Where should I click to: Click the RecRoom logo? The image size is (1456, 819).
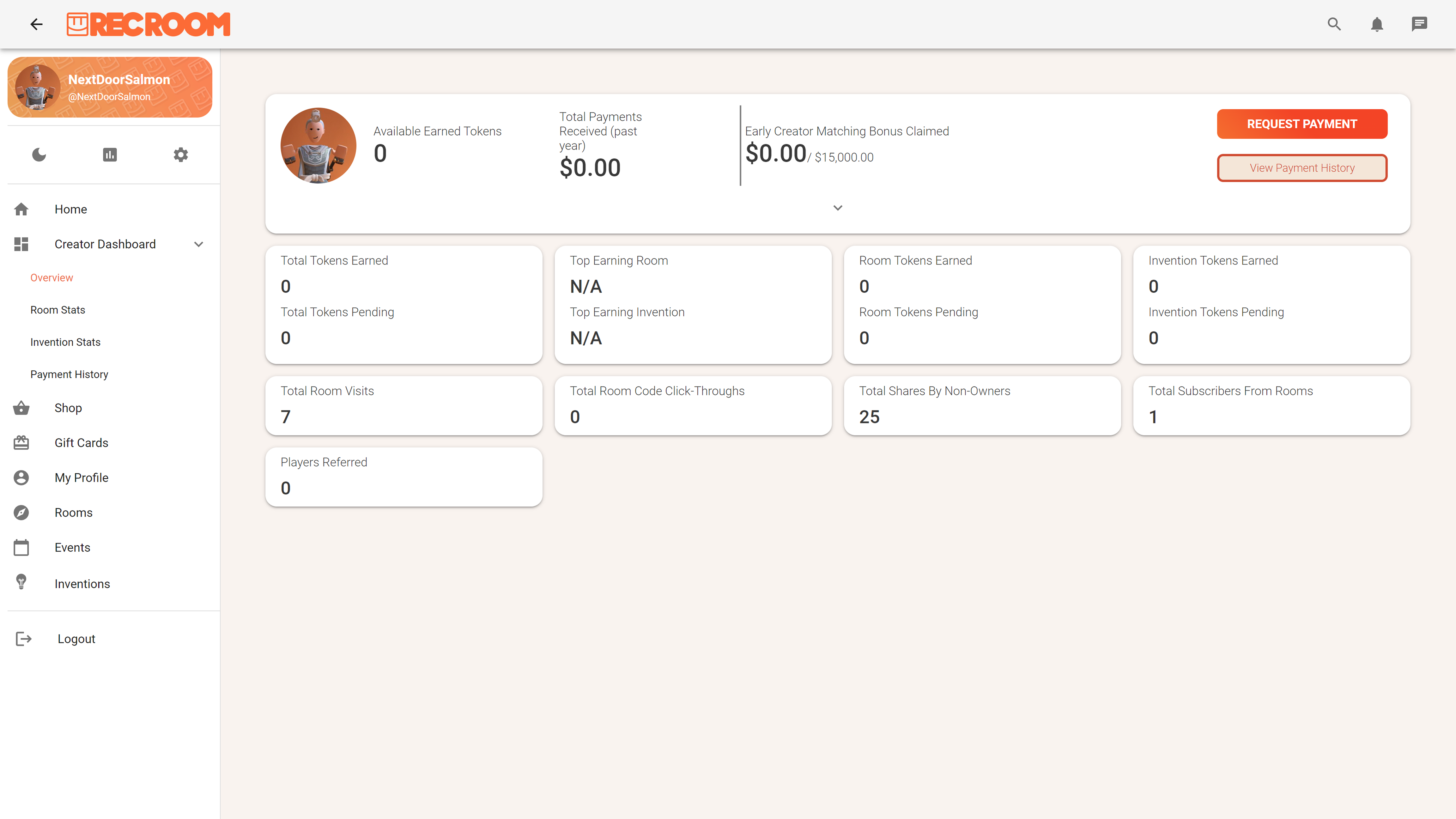point(149,24)
